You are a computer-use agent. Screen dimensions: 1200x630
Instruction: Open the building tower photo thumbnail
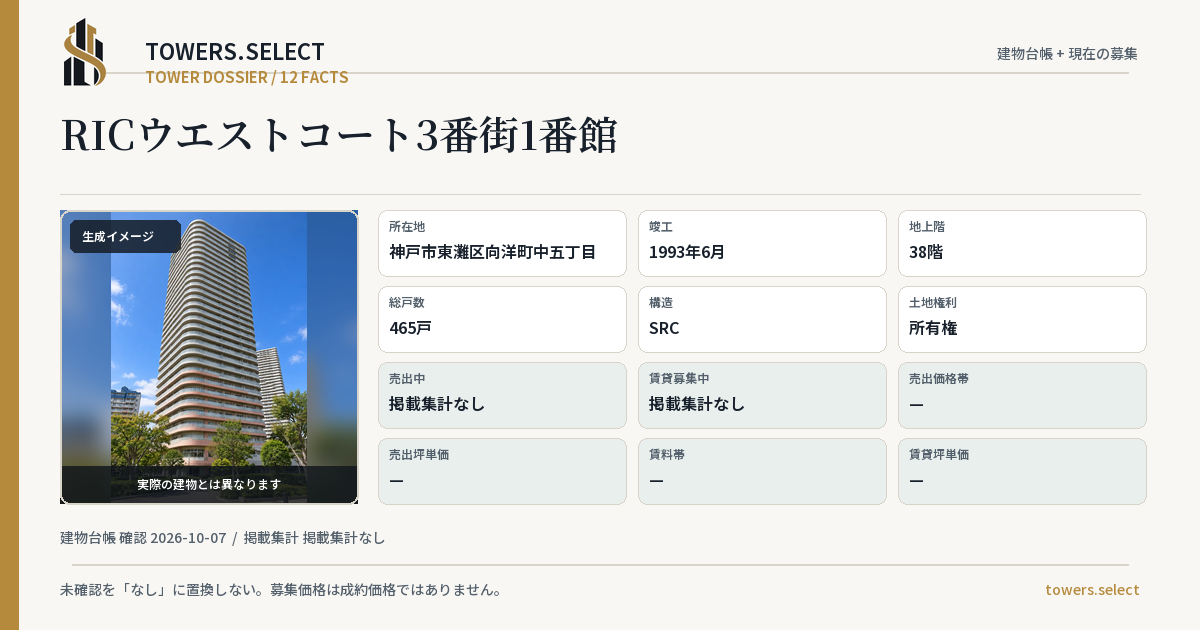coord(209,357)
